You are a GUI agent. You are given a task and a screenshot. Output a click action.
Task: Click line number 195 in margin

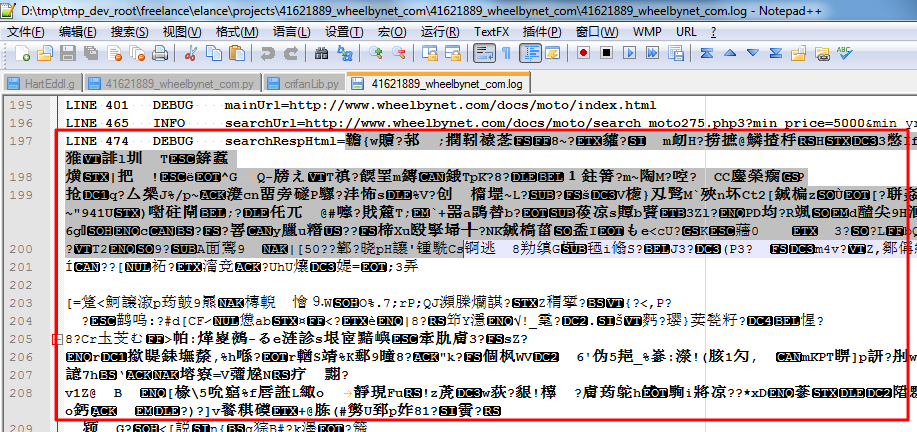coord(22,106)
